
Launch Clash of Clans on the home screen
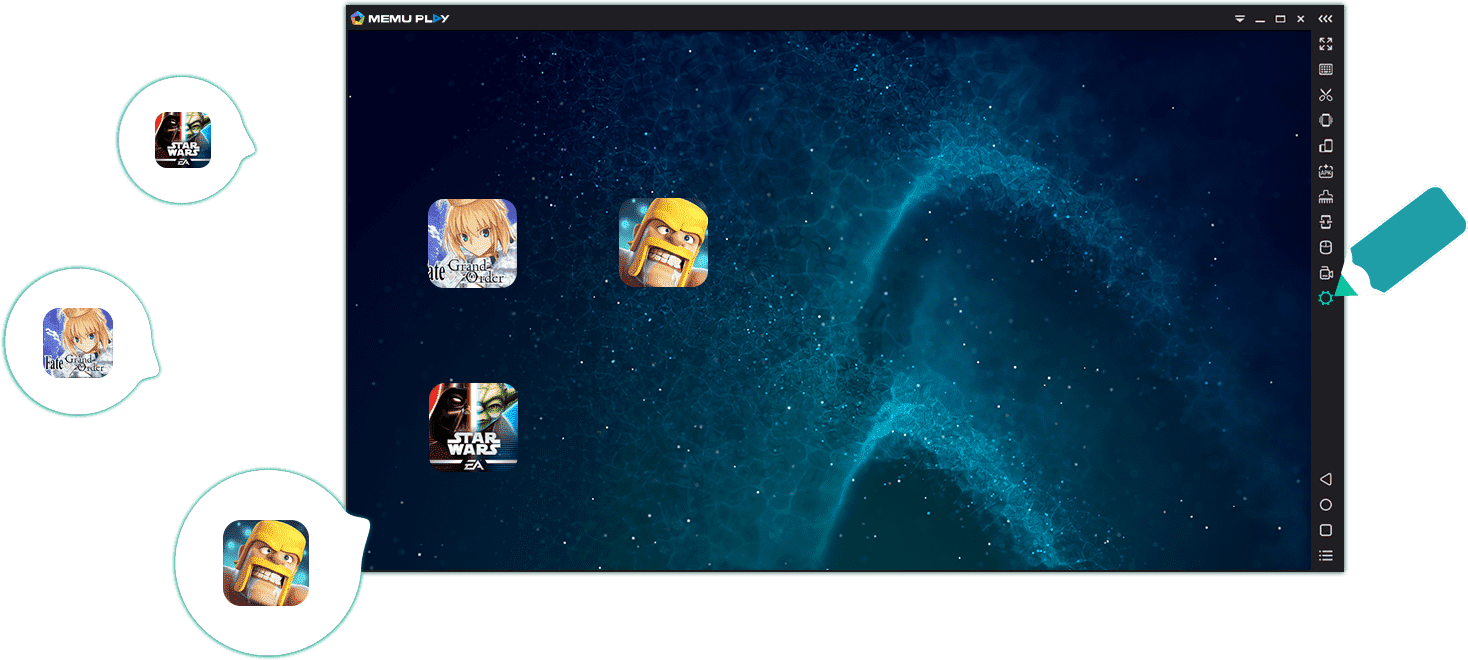[x=663, y=242]
